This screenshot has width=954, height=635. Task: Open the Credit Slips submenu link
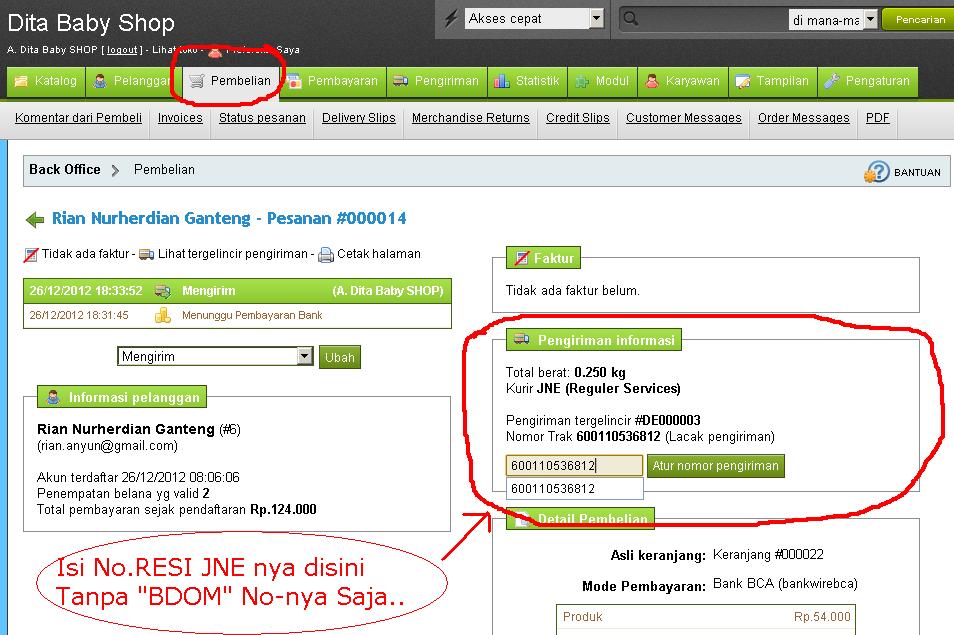coord(577,117)
